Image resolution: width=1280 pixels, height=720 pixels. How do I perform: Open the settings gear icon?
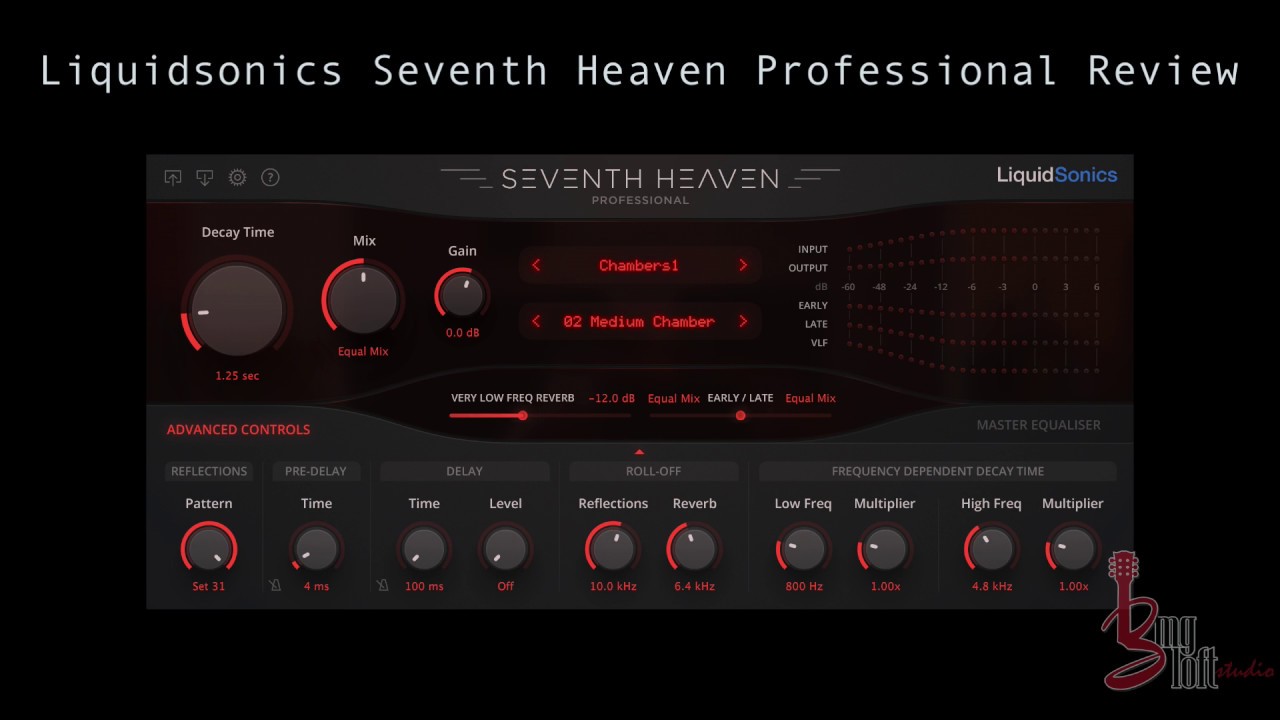point(238,178)
